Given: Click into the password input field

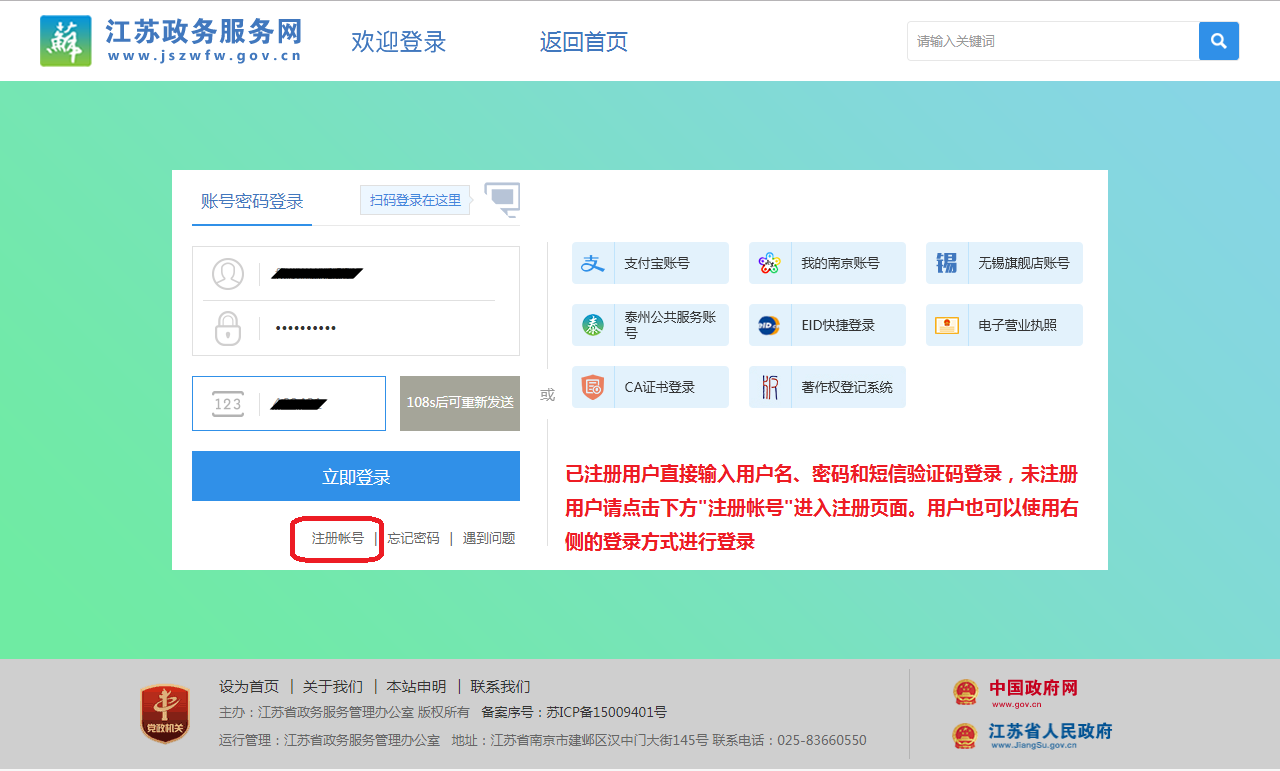Looking at the screenshot, I should (385, 328).
